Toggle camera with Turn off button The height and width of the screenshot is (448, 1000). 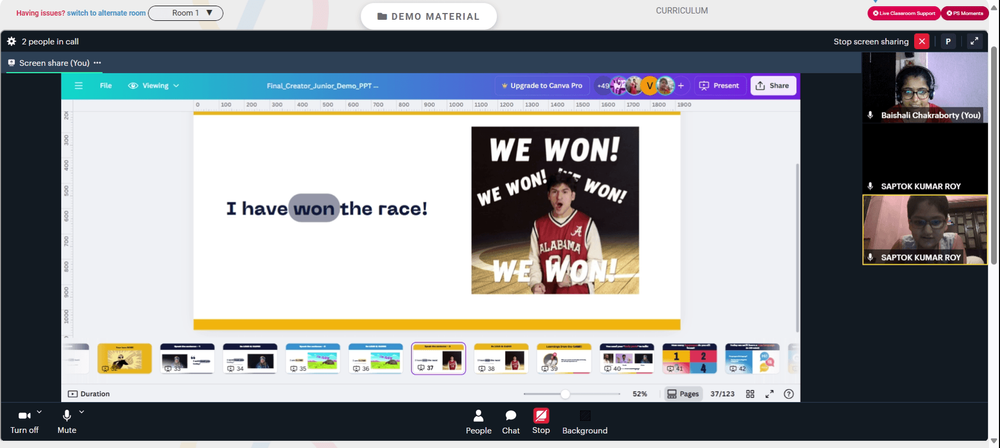(24, 422)
